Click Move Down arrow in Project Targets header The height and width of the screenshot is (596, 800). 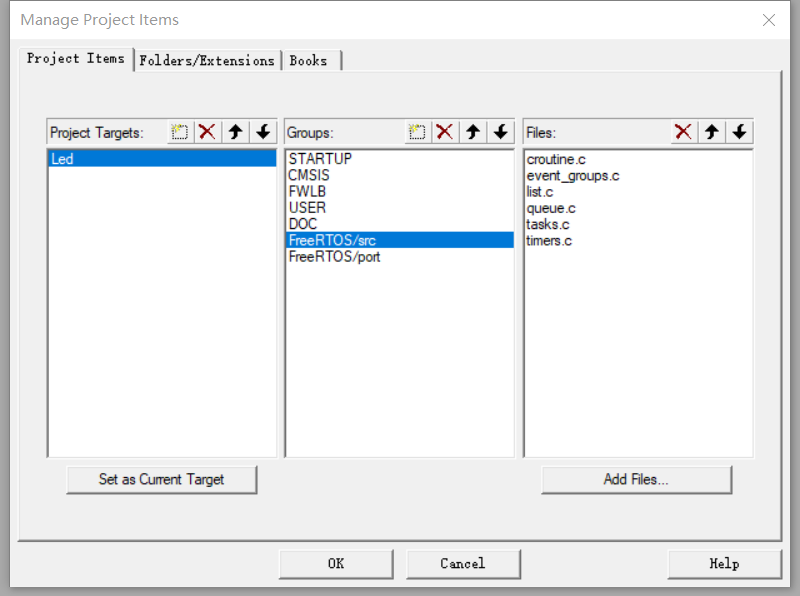[263, 132]
